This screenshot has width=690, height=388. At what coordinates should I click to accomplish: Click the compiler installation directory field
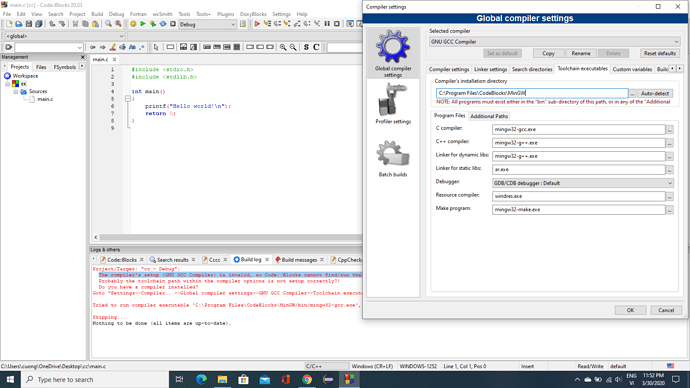point(532,93)
